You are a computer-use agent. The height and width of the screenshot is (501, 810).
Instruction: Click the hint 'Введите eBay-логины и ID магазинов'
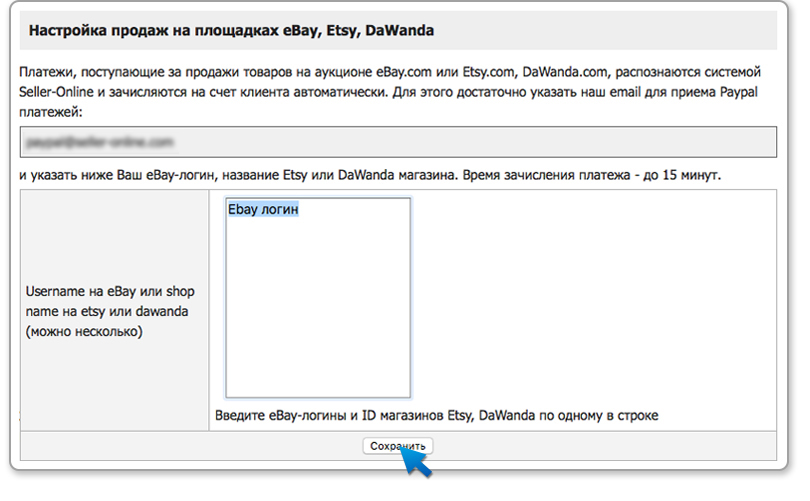[x=437, y=415]
